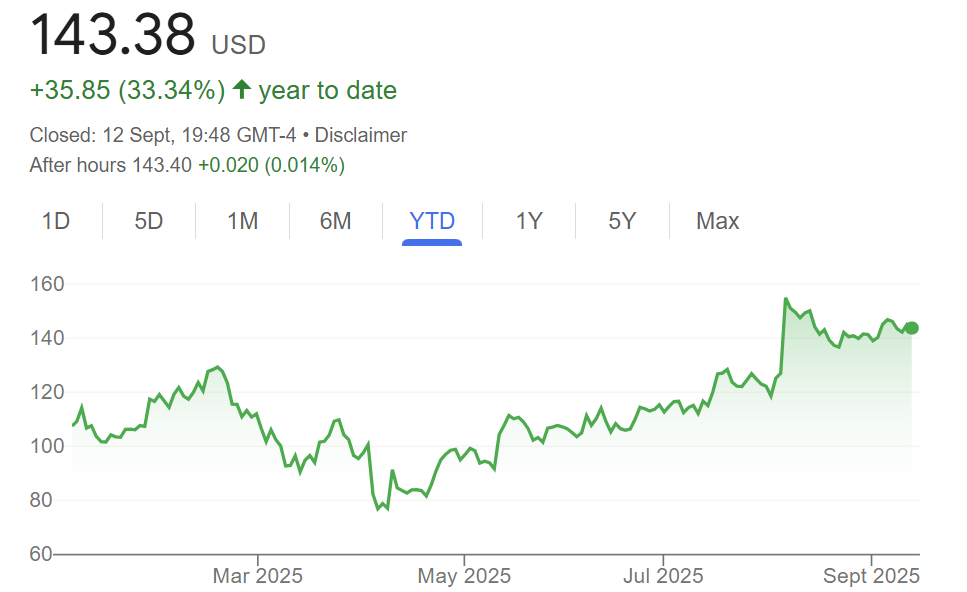The width and height of the screenshot is (967, 592).
Task: Click the green end-point dot on chart
Action: [911, 328]
